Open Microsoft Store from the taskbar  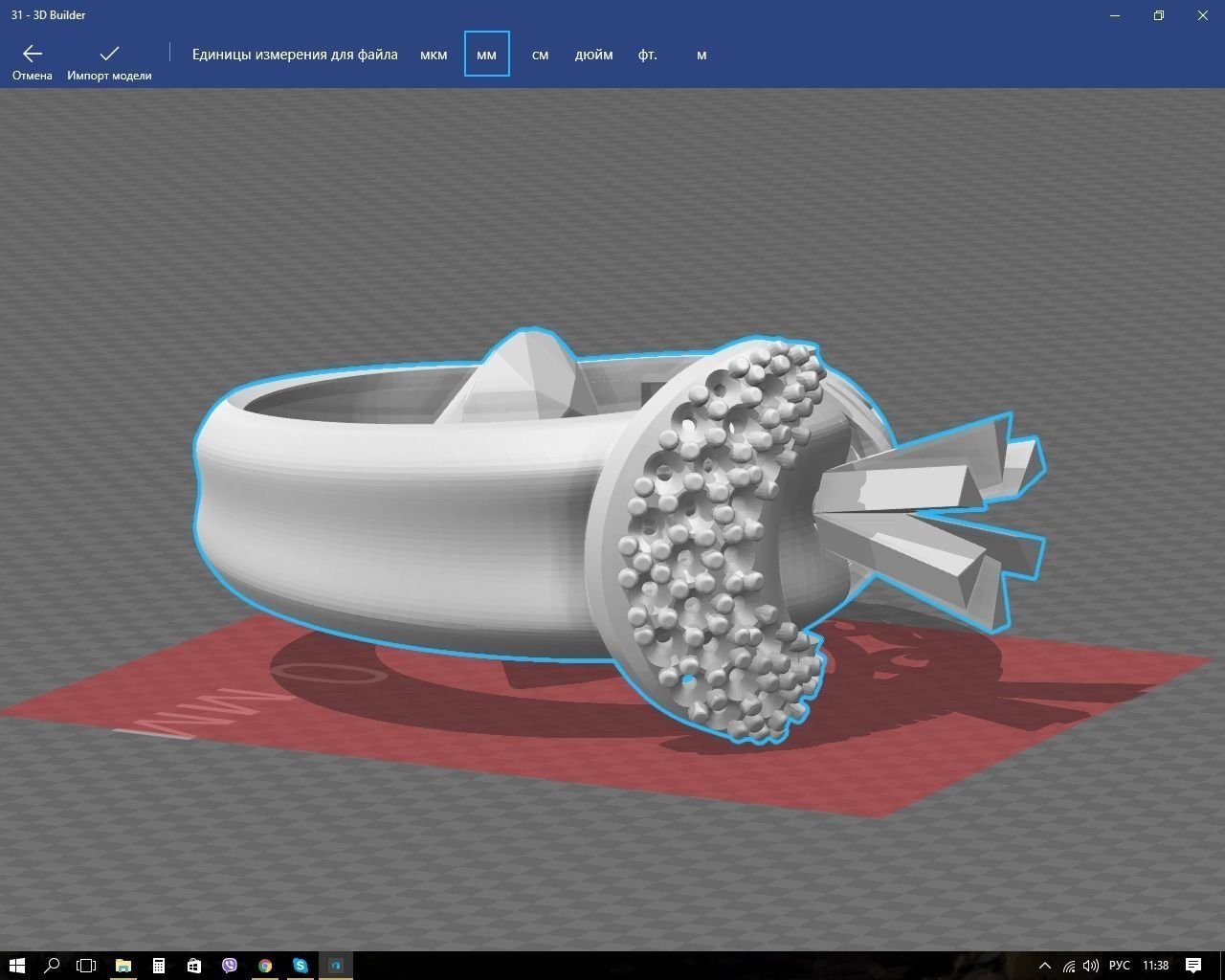tap(194, 966)
